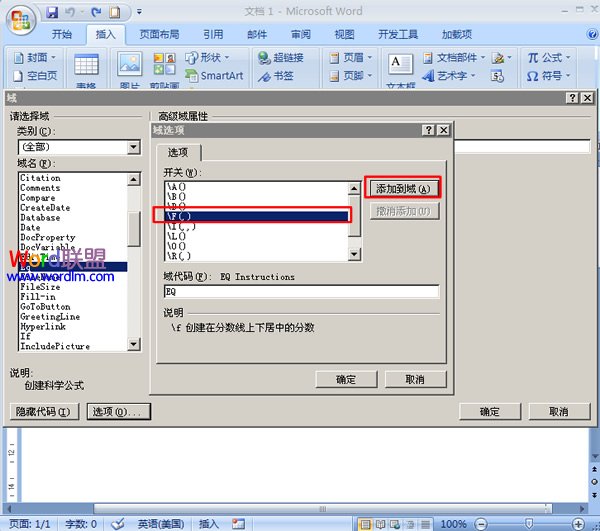Expand the 形状 shapes dropdown
This screenshot has height=531, width=600.
pyautogui.click(x=226, y=58)
